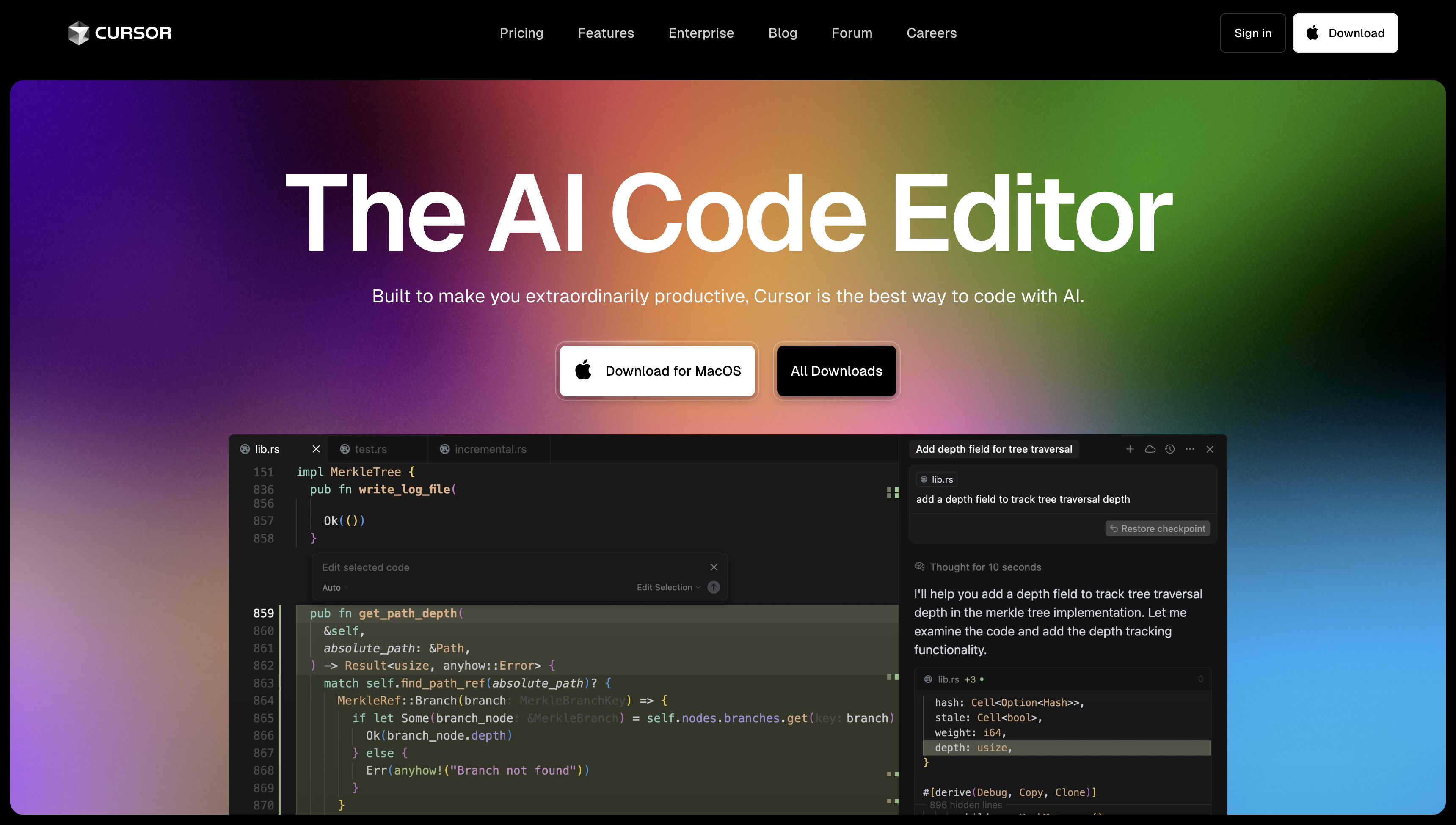The height and width of the screenshot is (825, 1456).
Task: Open chat history via the clock icon
Action: point(1170,449)
